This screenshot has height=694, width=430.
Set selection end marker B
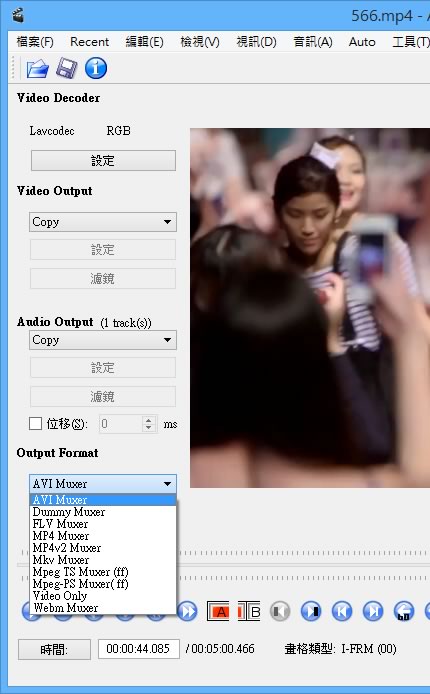[x=249, y=611]
